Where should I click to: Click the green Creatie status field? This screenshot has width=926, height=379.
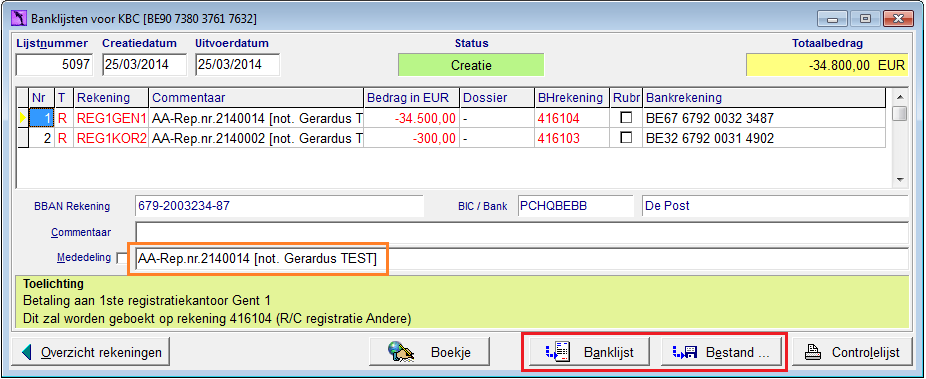tap(471, 65)
